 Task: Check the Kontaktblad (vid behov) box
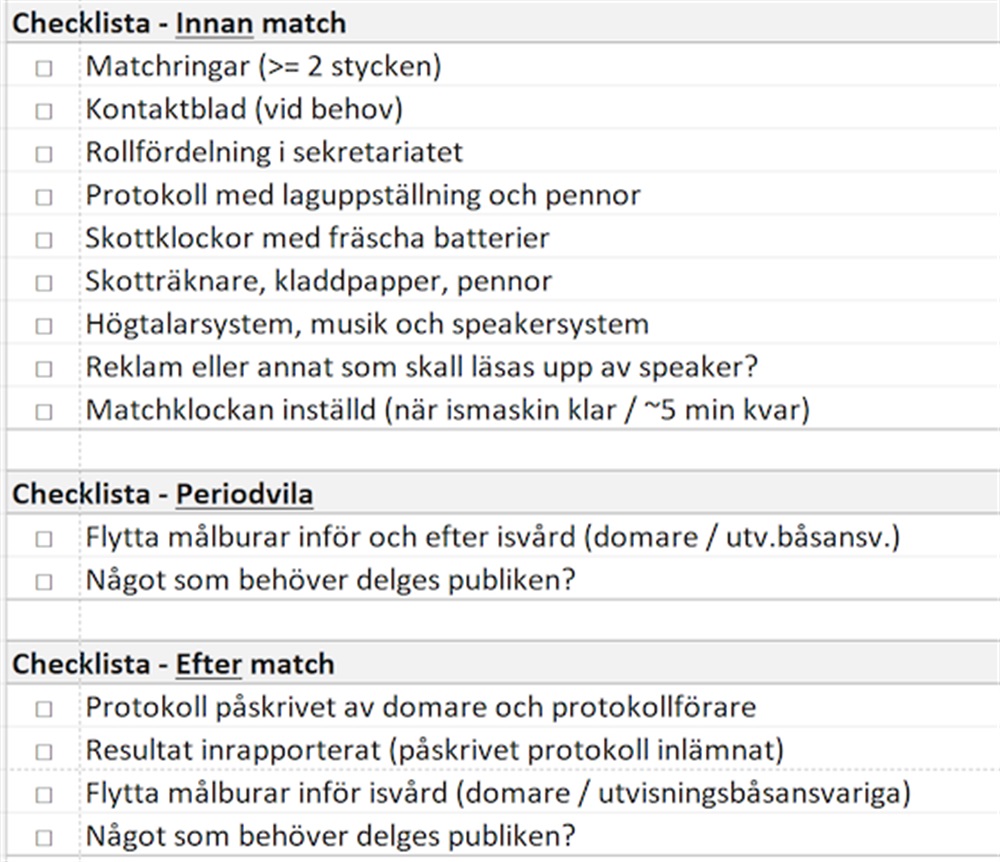(43, 111)
